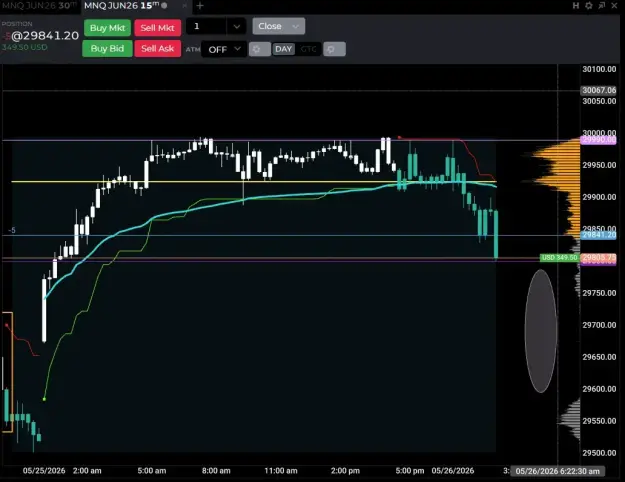The width and height of the screenshot is (625, 482).
Task: Open the Close position dropdown
Action: (x=279, y=26)
